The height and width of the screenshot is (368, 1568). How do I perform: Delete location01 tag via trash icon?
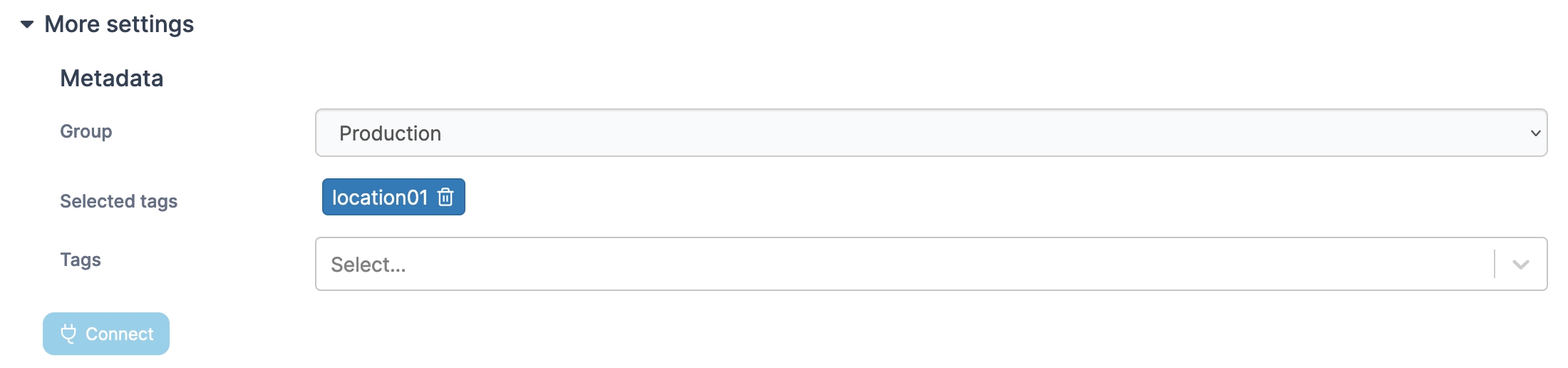pos(445,197)
